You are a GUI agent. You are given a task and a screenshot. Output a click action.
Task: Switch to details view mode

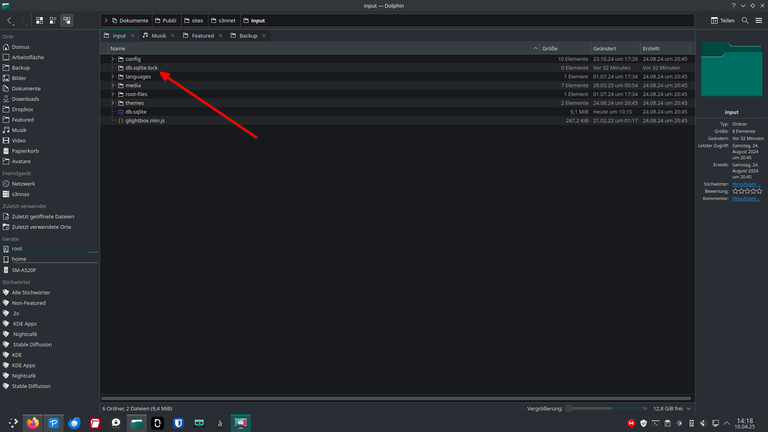67,21
